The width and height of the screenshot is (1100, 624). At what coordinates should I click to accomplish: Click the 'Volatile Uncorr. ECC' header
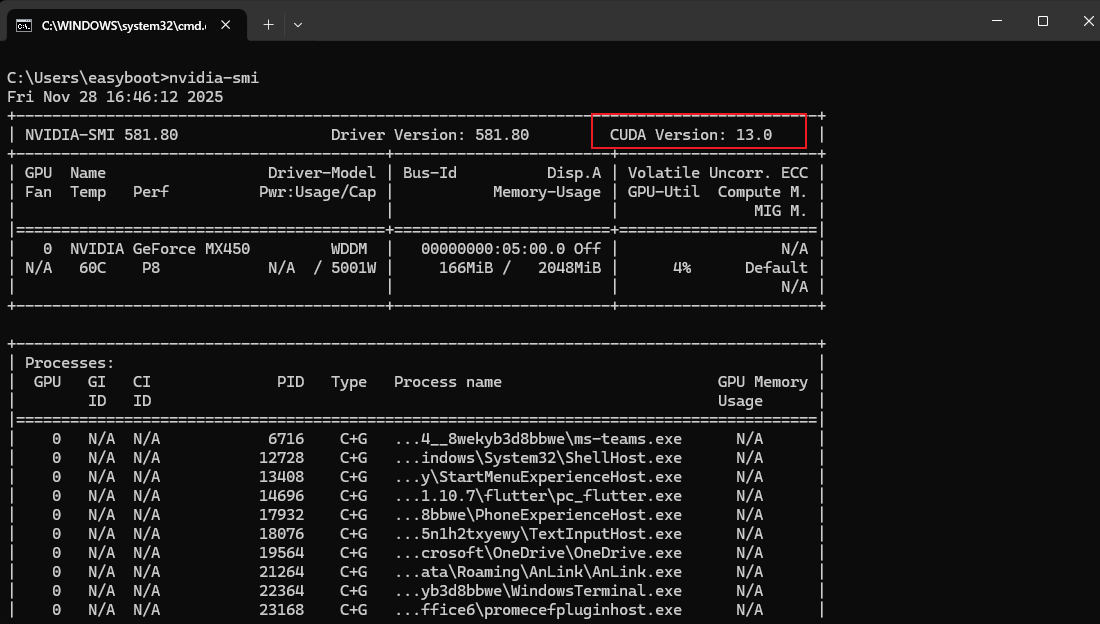pos(718,173)
